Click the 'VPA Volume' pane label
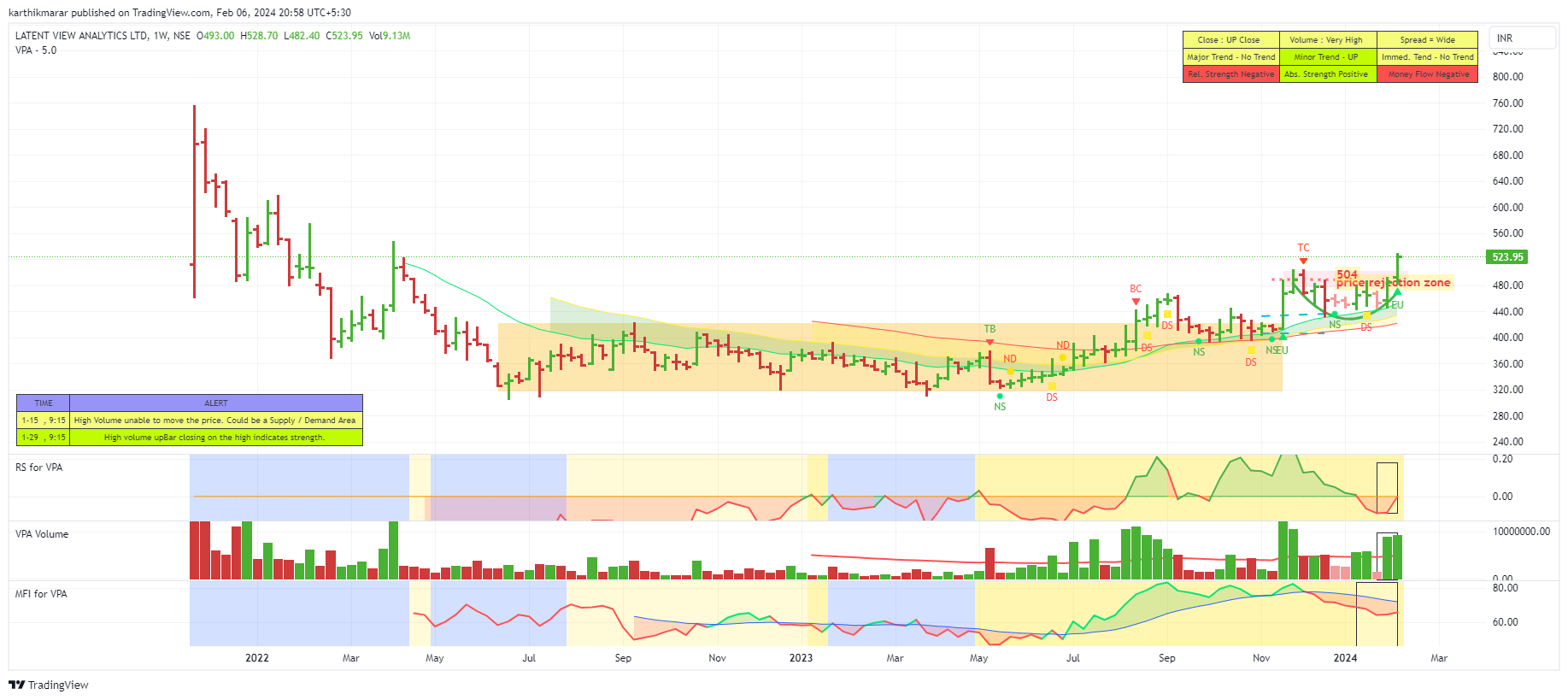 (x=42, y=534)
